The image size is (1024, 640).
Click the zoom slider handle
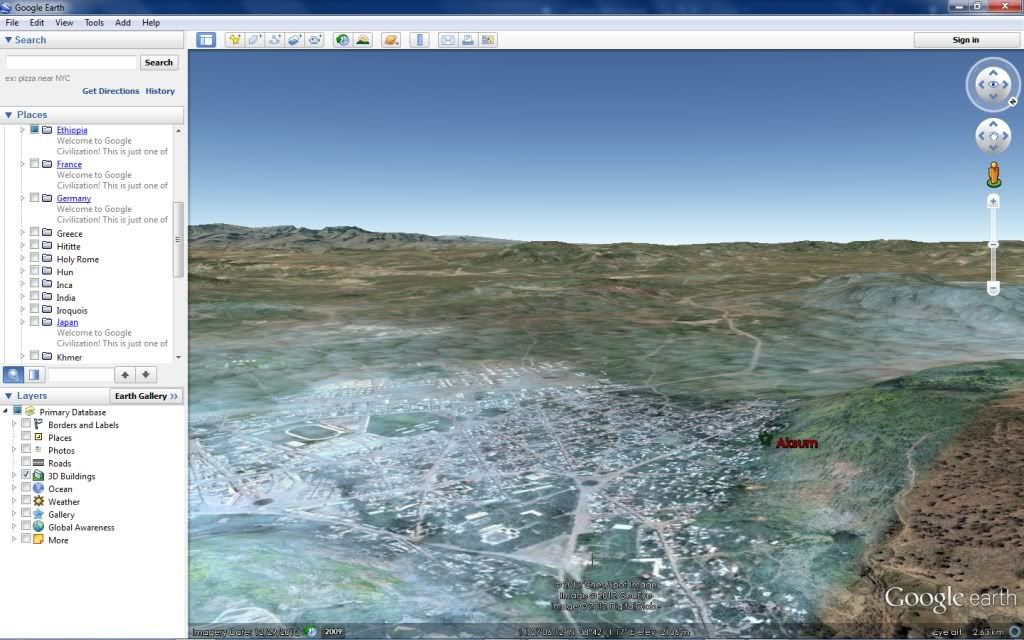pos(993,244)
